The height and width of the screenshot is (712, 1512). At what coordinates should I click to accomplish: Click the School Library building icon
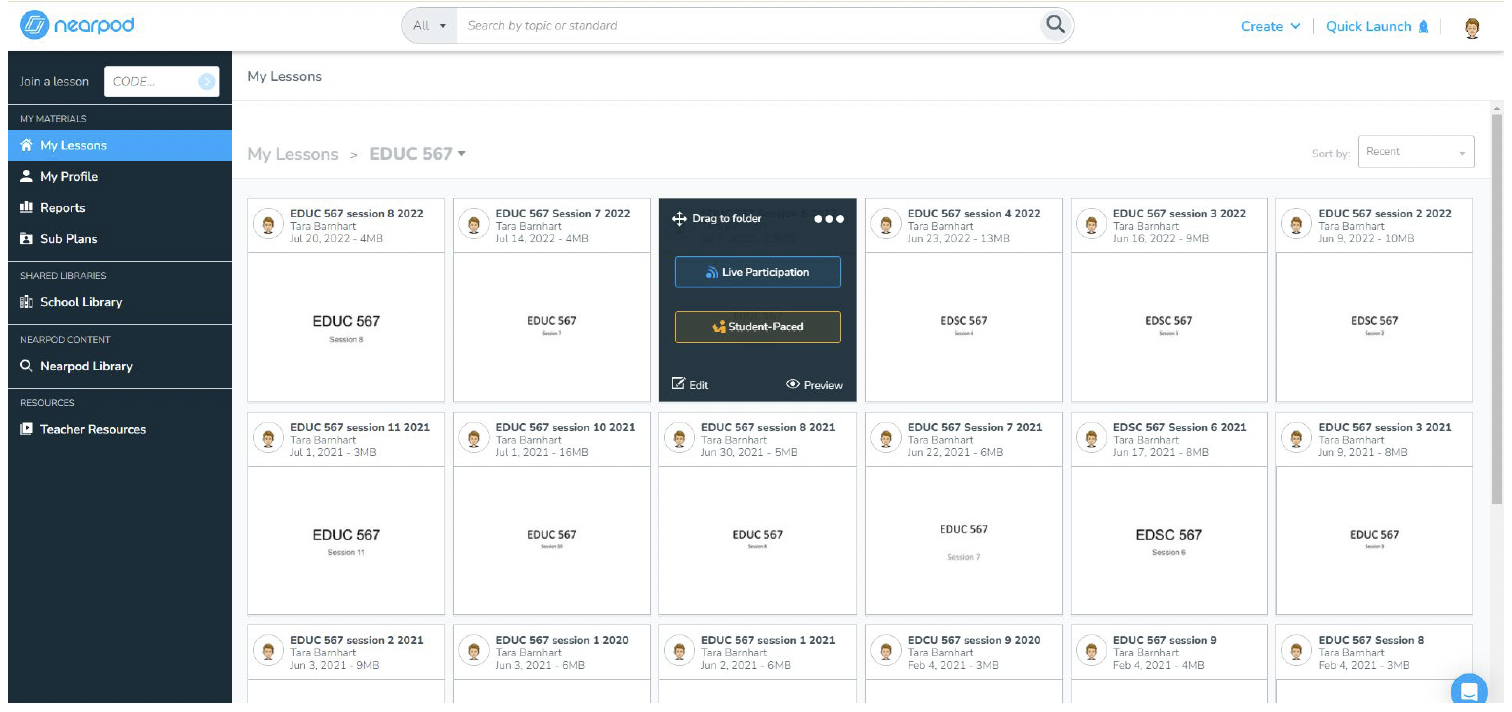tap(27, 302)
